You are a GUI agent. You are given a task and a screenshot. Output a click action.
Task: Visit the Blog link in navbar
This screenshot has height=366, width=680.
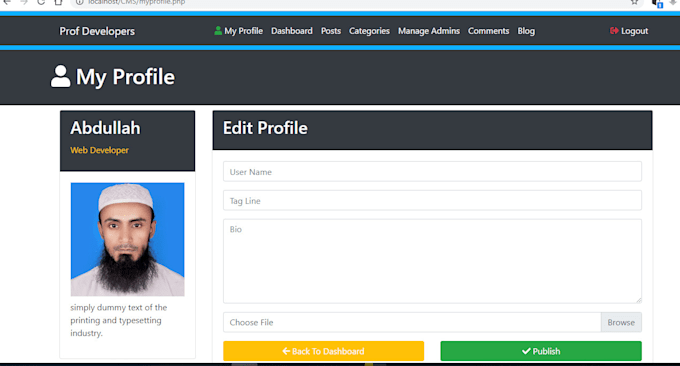click(x=526, y=31)
